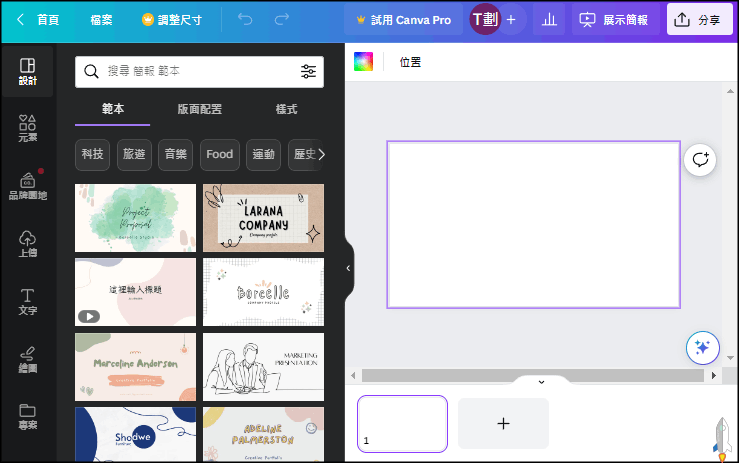
Task: Open the 專案 projects folder
Action: click(27, 416)
